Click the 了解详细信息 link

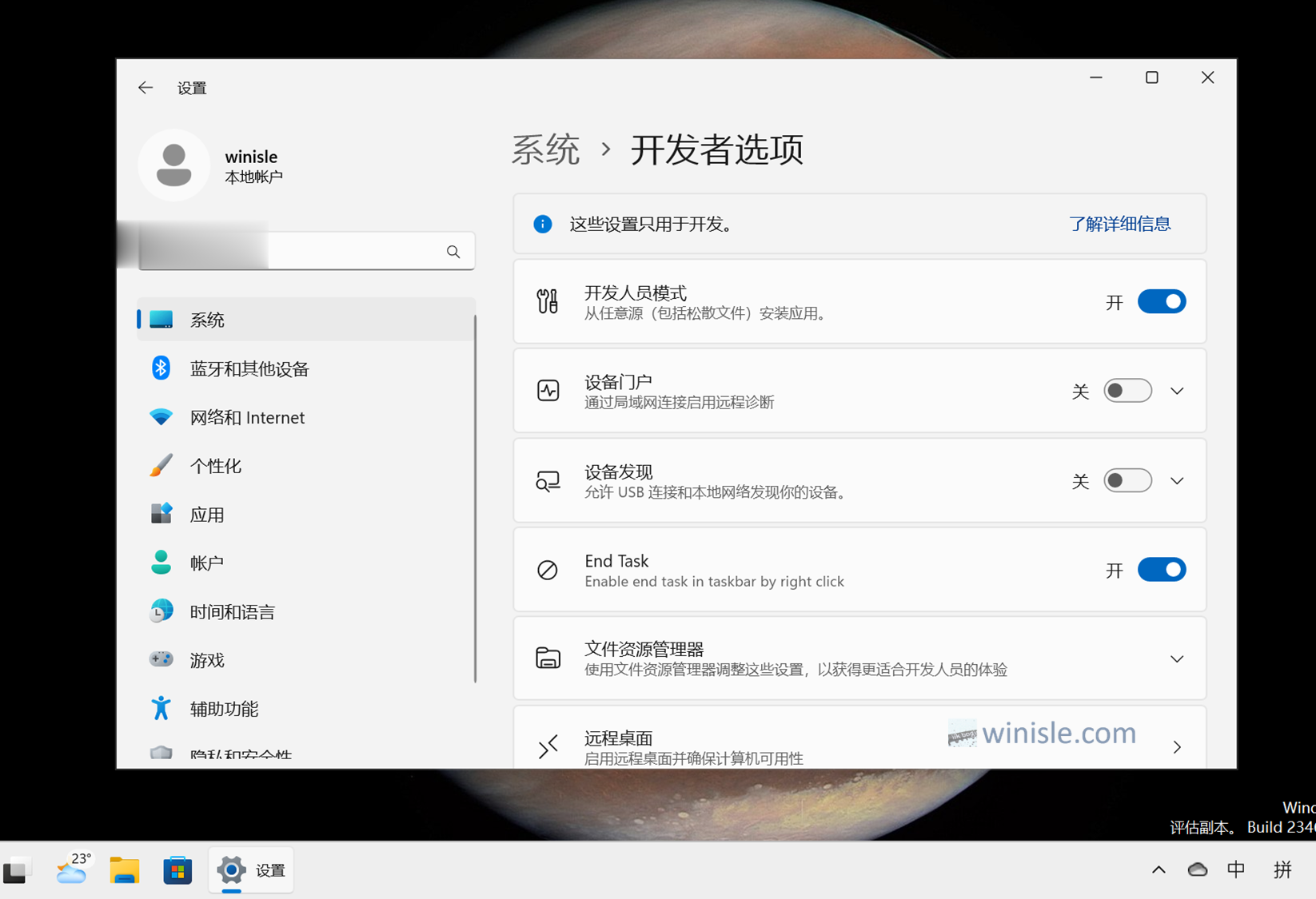tap(1119, 224)
